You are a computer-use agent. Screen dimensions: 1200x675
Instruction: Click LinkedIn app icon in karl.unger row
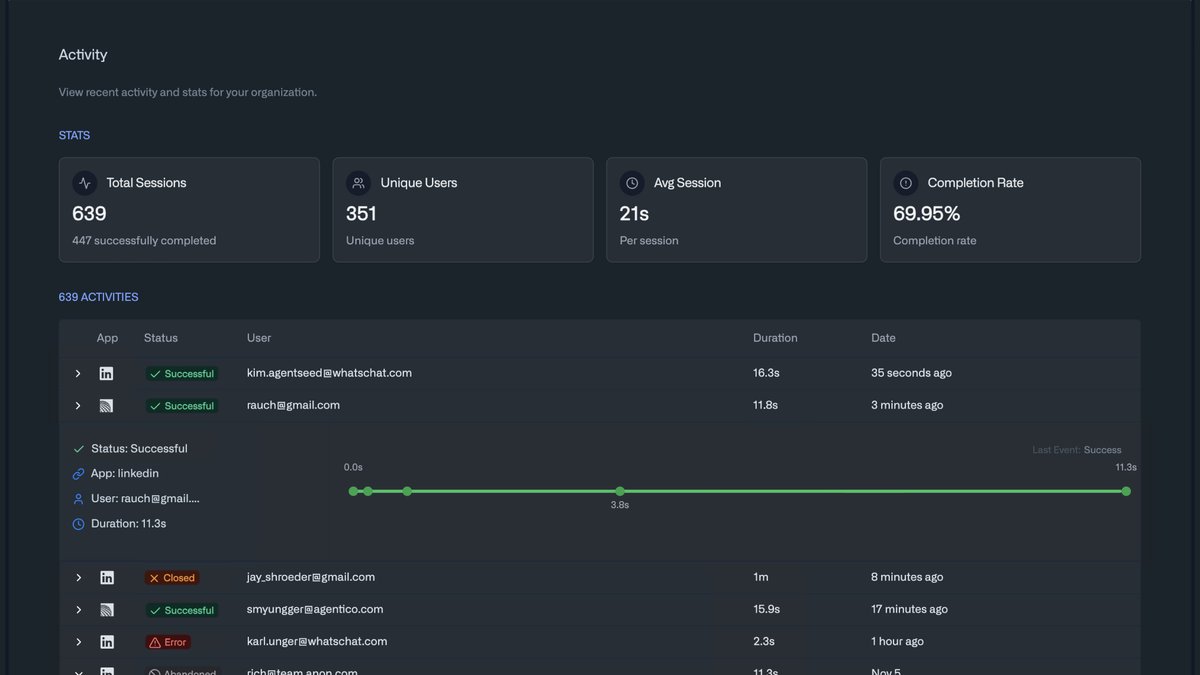[x=107, y=641]
